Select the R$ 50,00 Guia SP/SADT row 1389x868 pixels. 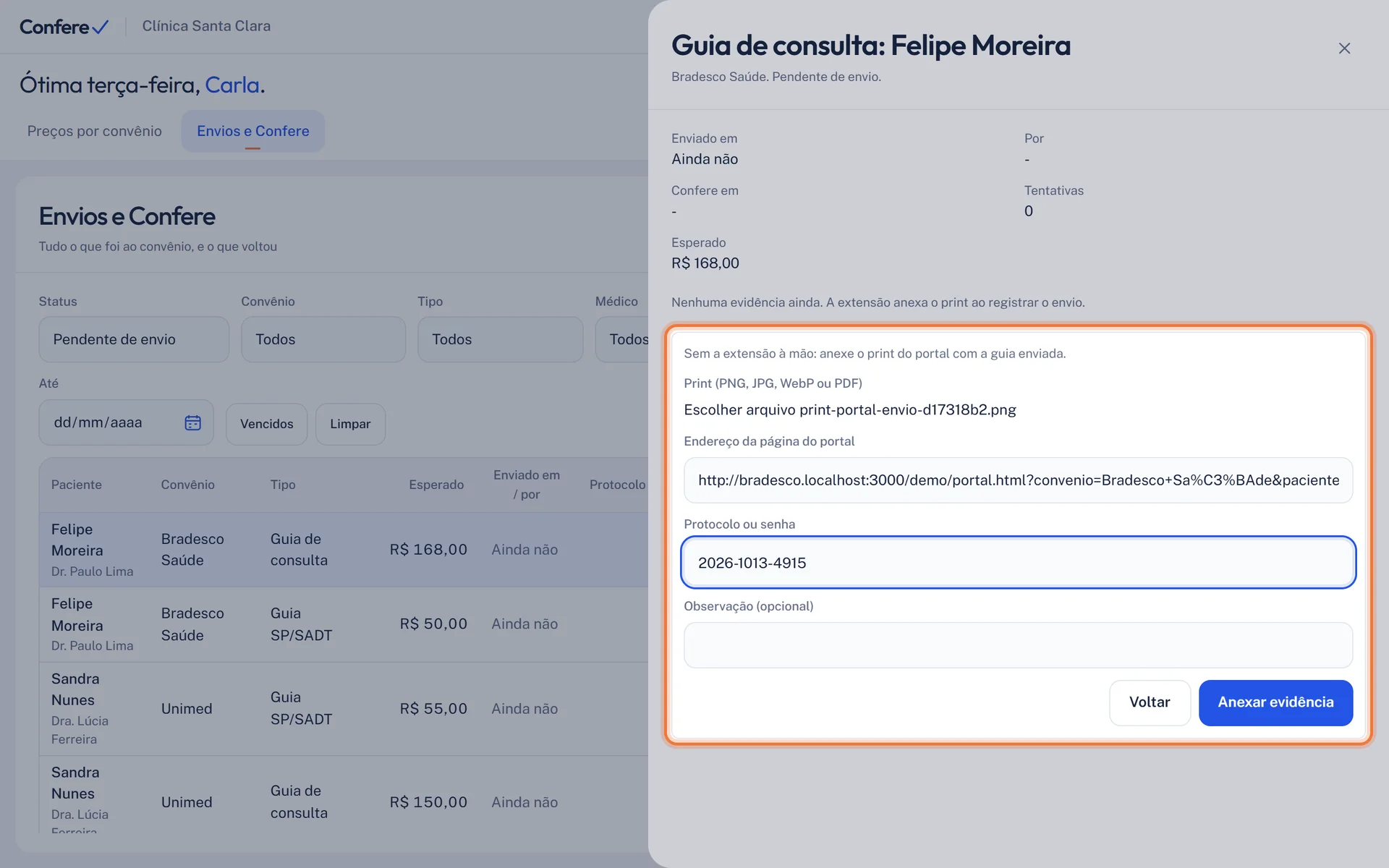click(344, 624)
